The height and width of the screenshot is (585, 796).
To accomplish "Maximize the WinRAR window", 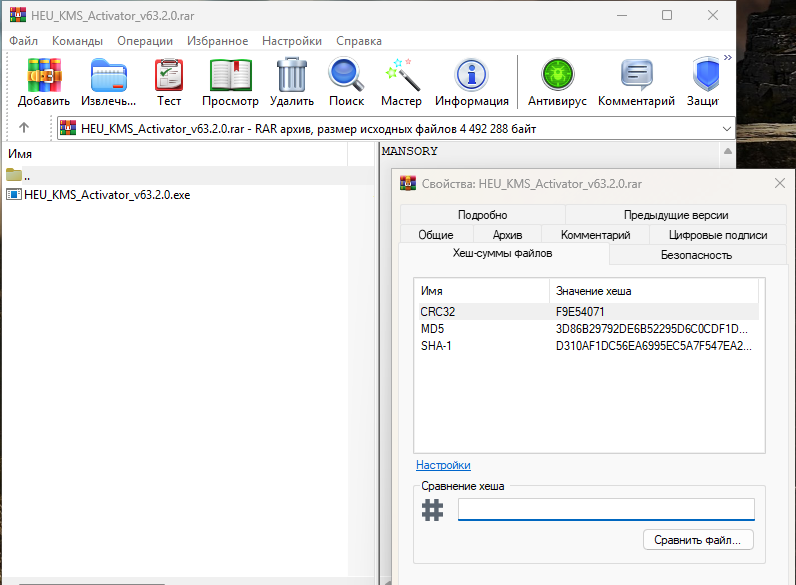I will pyautogui.click(x=667, y=15).
